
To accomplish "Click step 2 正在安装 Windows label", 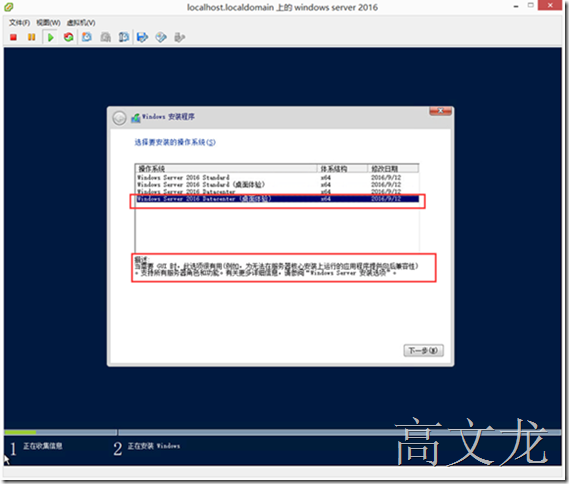I will (154, 446).
